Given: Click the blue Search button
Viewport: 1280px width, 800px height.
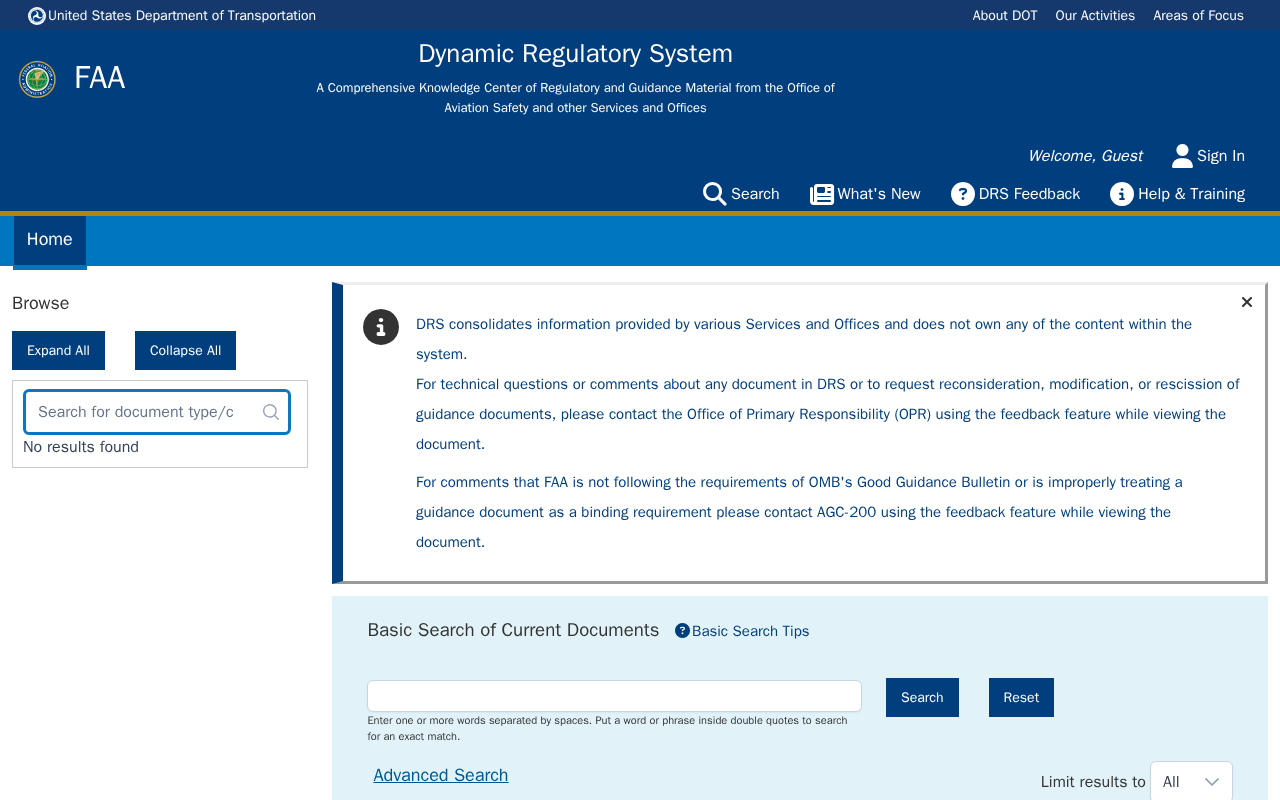Looking at the screenshot, I should pos(922,698).
